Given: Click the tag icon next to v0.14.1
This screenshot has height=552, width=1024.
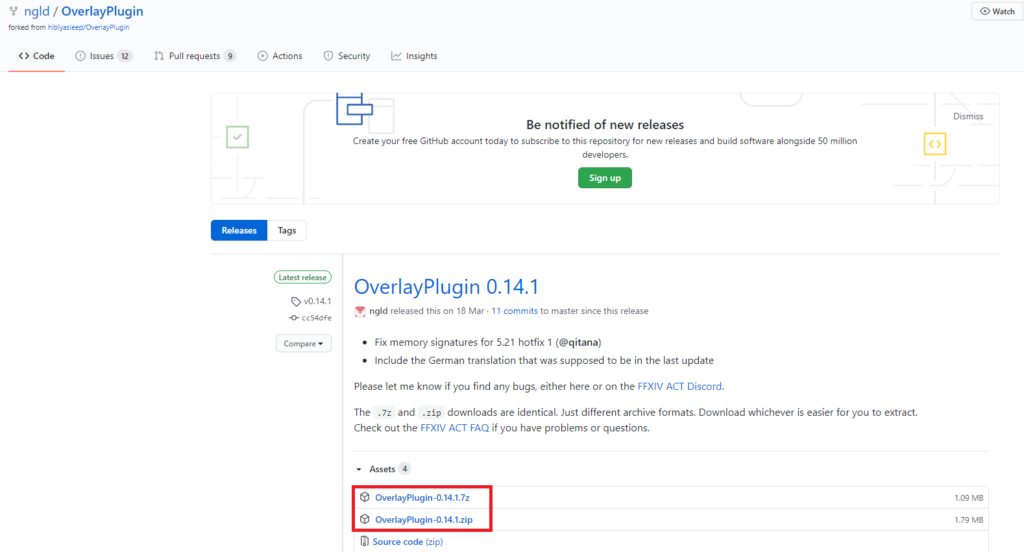Looking at the screenshot, I should [295, 301].
